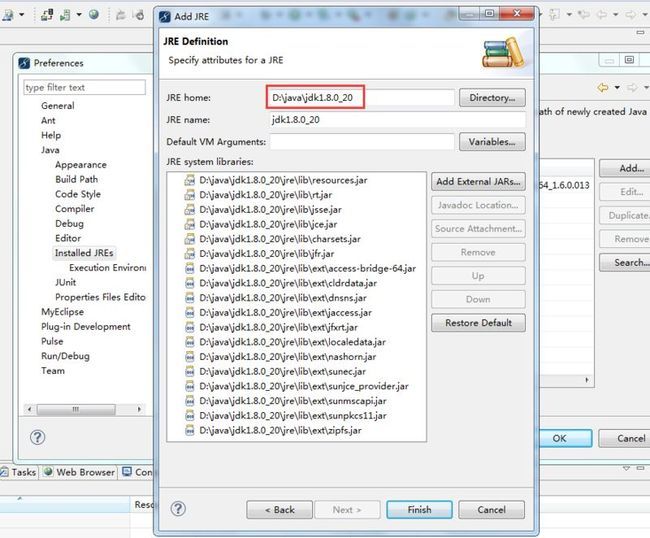The width and height of the screenshot is (650, 538).
Task: Click the Restore Default button
Action: point(478,323)
